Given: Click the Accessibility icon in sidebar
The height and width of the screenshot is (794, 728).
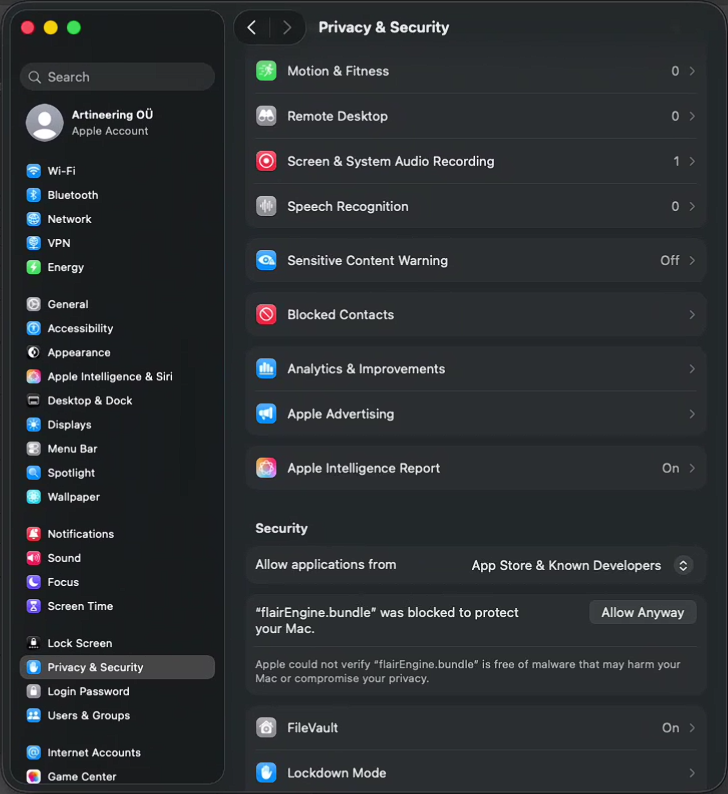Looking at the screenshot, I should coord(33,329).
